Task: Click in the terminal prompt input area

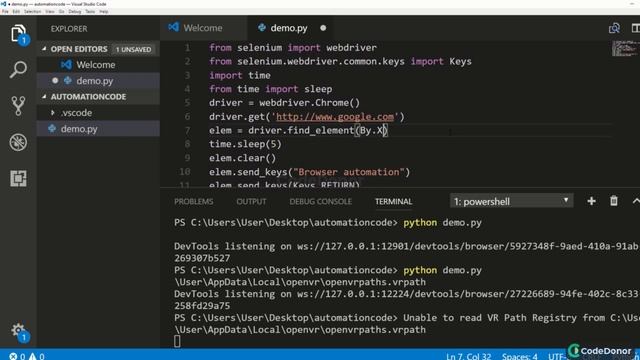Action: [x=177, y=341]
